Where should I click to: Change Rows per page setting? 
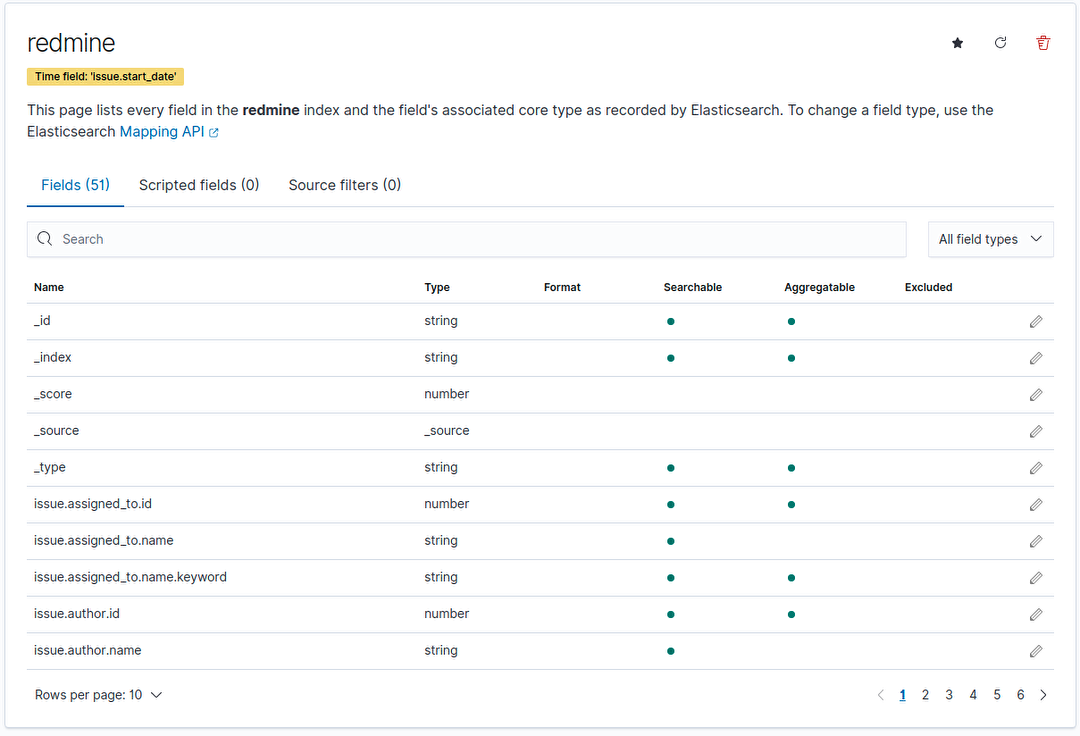(98, 695)
